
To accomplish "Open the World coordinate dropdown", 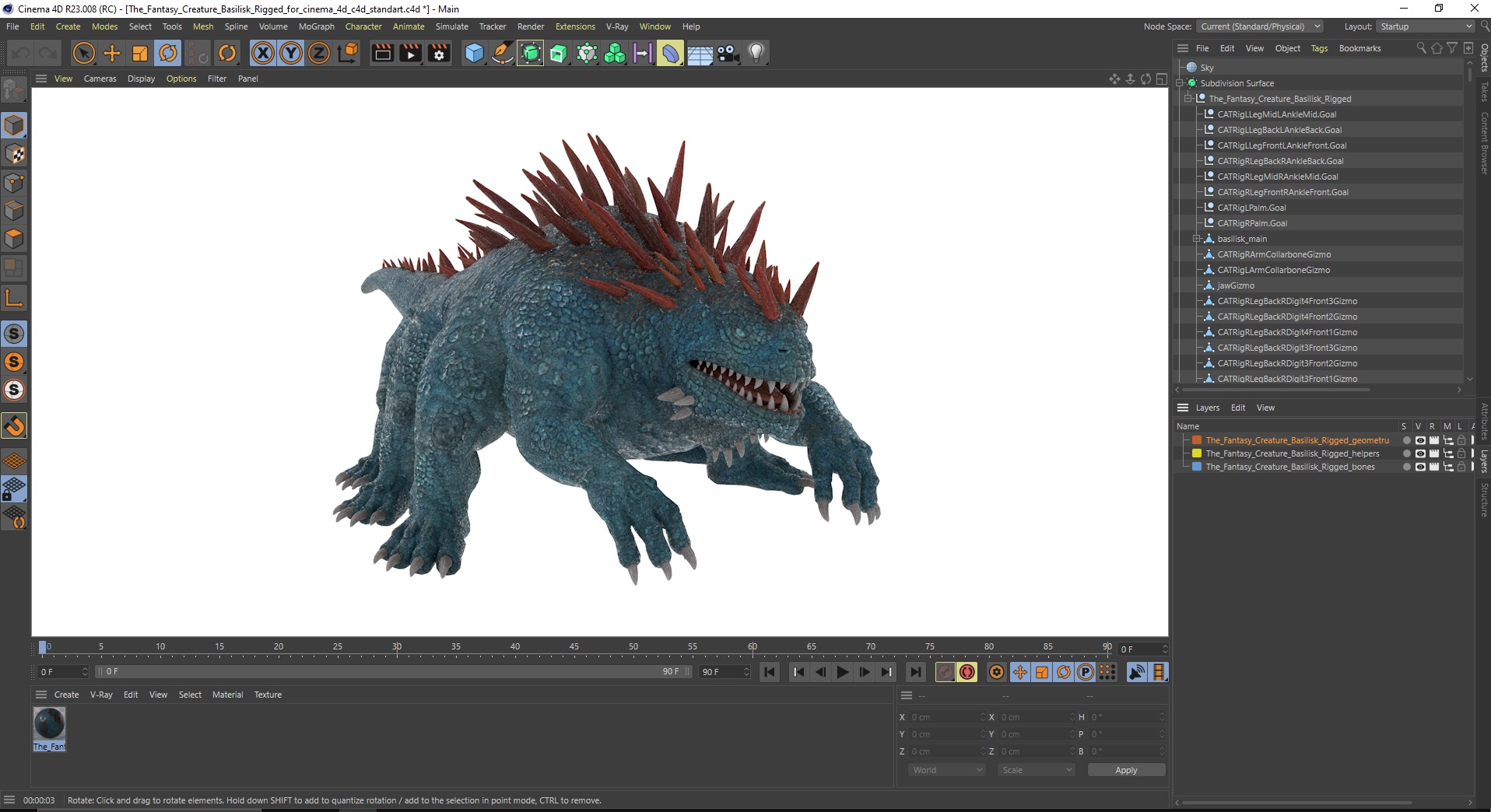I will click(946, 770).
